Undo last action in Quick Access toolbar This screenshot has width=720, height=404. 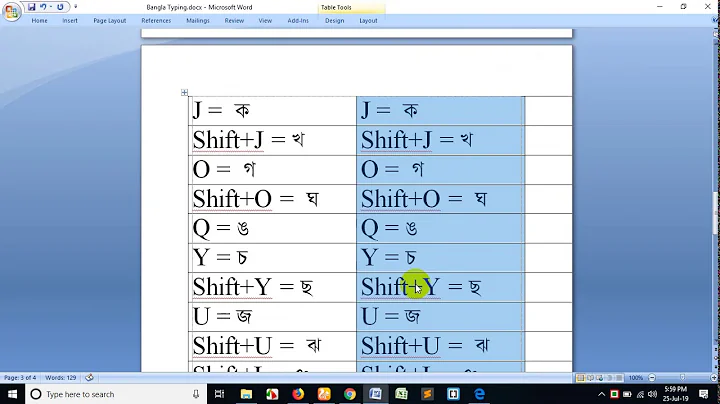[43, 7]
